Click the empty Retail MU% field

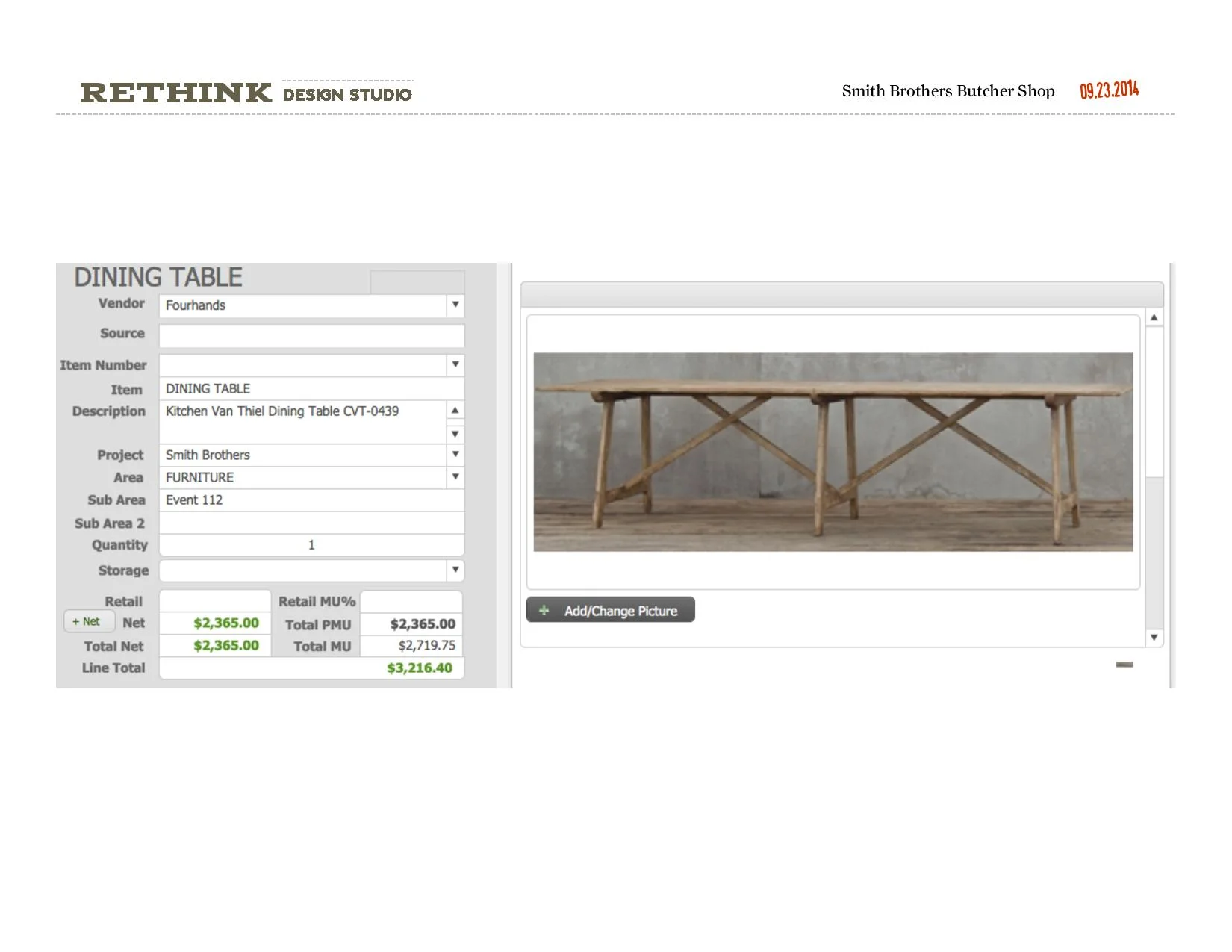[411, 601]
